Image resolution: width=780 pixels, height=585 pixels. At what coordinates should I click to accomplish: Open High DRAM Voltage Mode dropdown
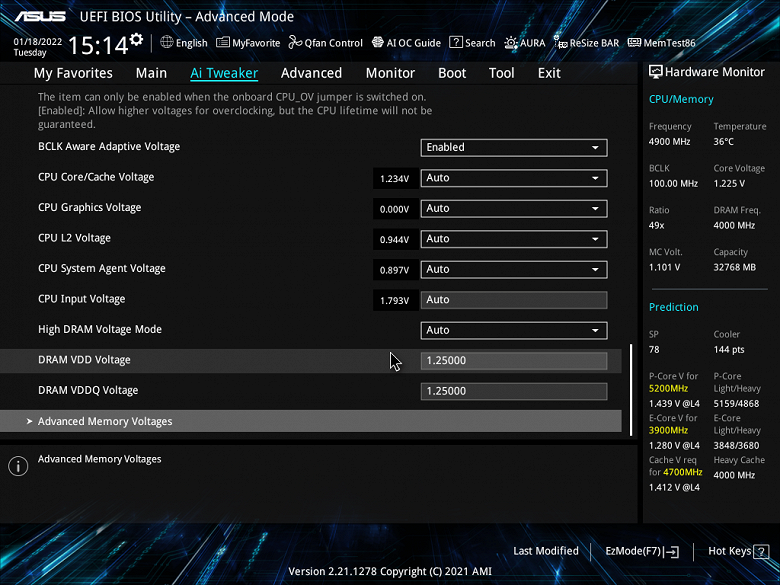(x=514, y=330)
